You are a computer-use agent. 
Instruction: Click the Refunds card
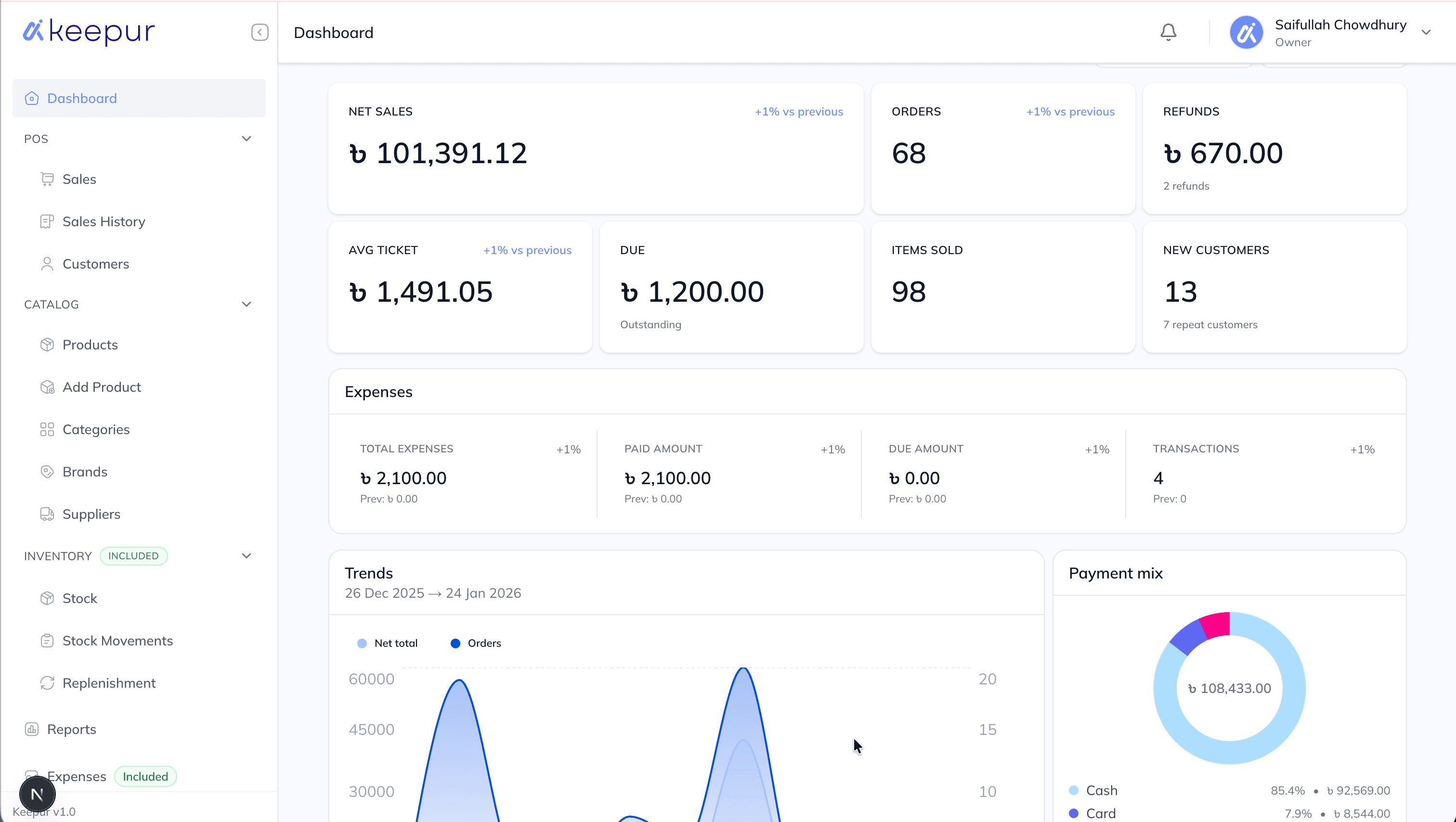tap(1274, 149)
